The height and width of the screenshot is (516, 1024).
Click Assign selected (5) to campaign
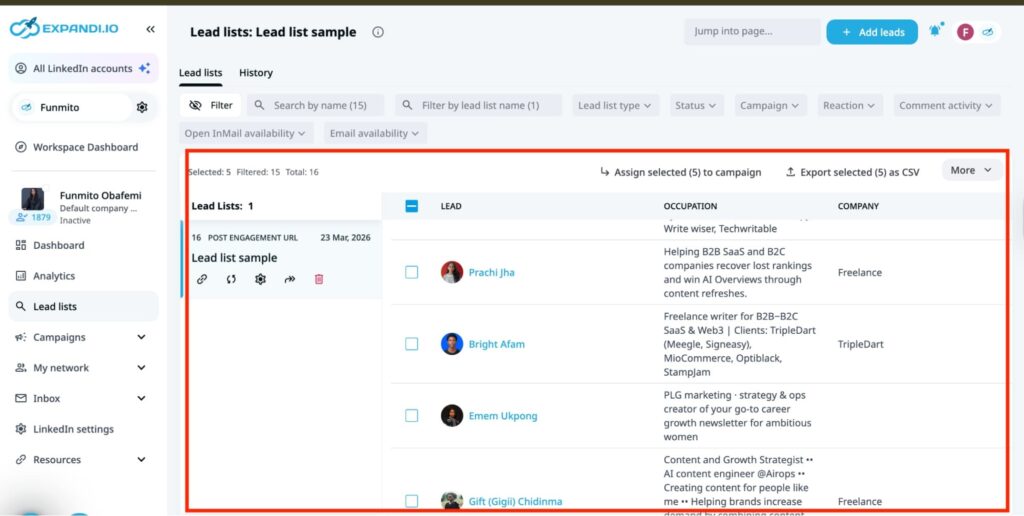click(680, 172)
